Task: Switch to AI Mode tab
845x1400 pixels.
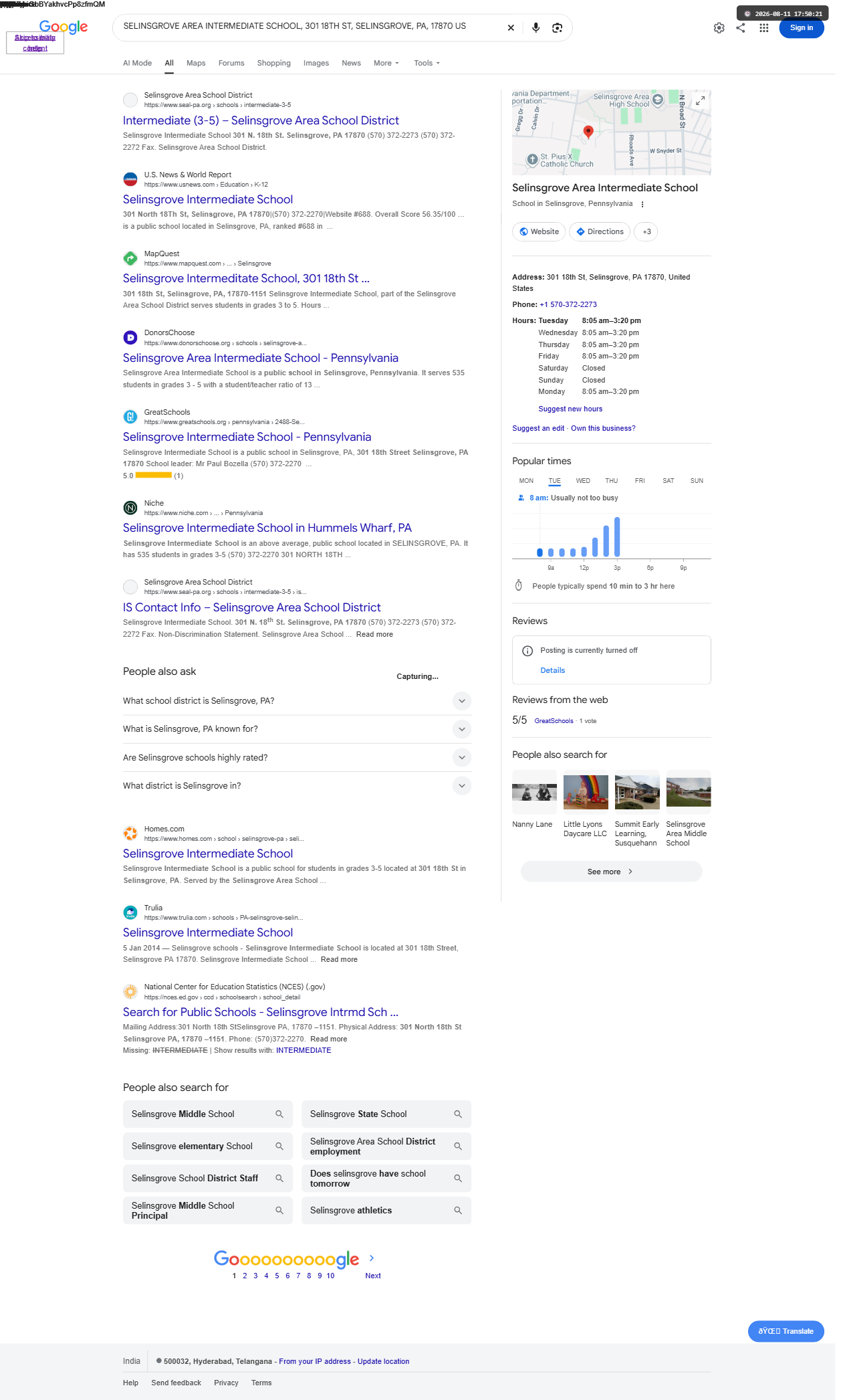Action: pos(137,63)
